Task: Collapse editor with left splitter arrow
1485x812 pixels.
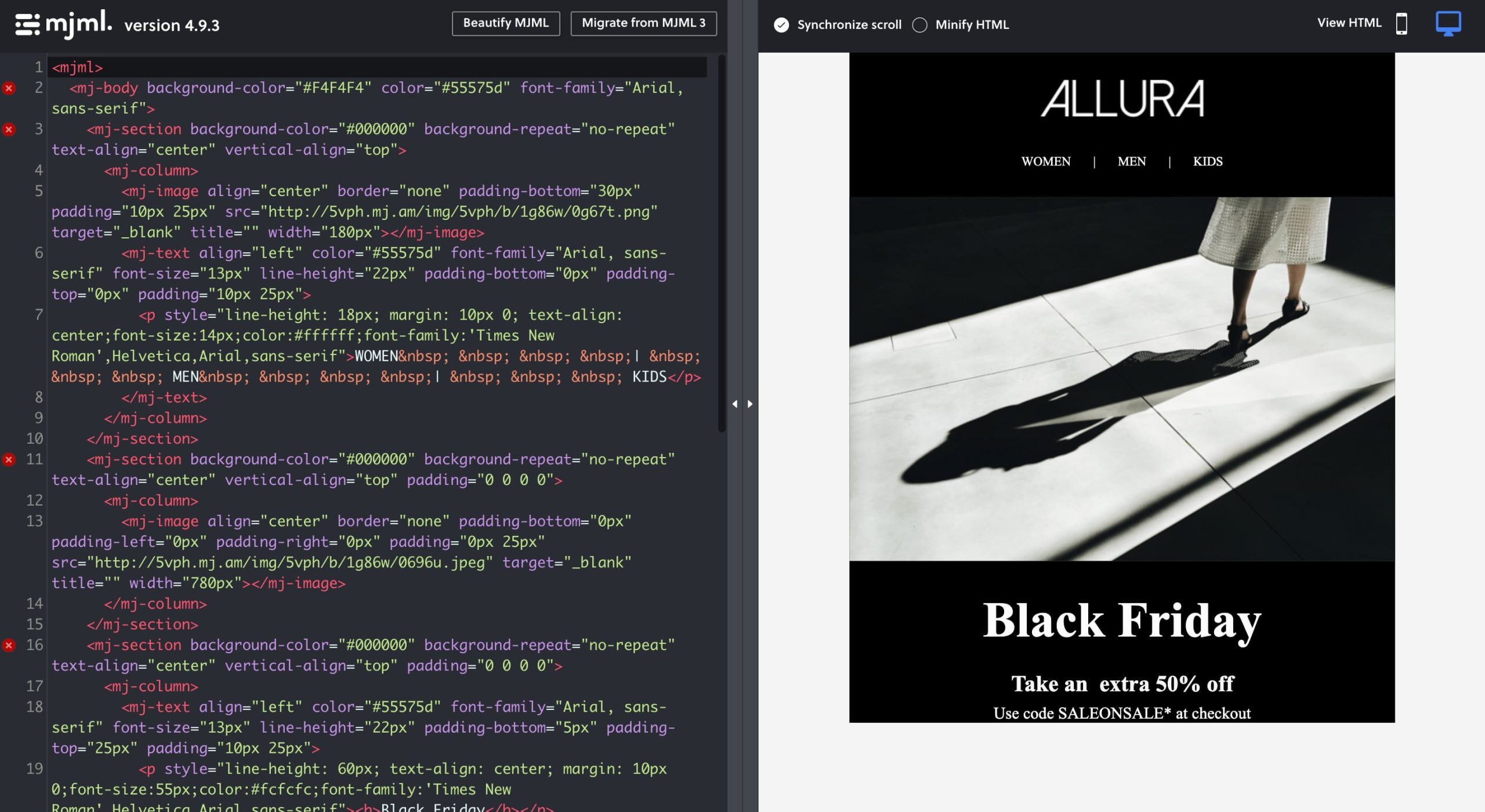Action: [x=734, y=404]
